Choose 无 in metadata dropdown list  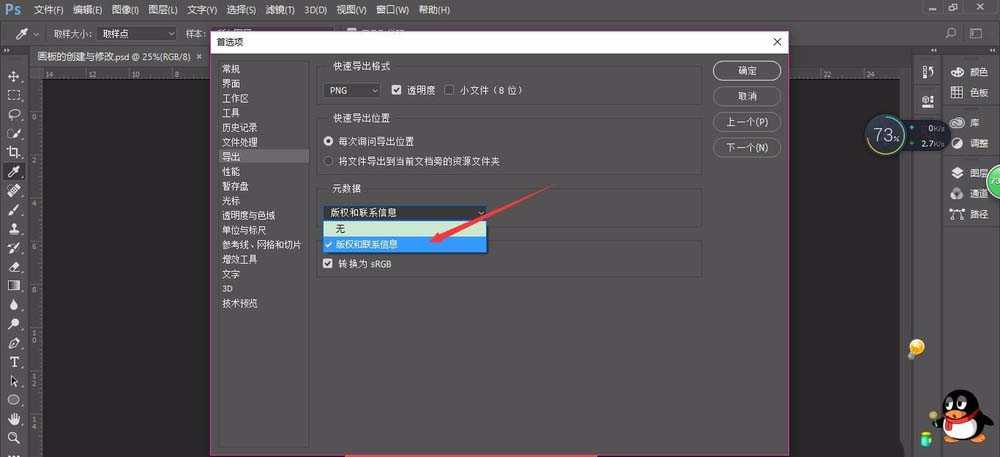point(404,229)
